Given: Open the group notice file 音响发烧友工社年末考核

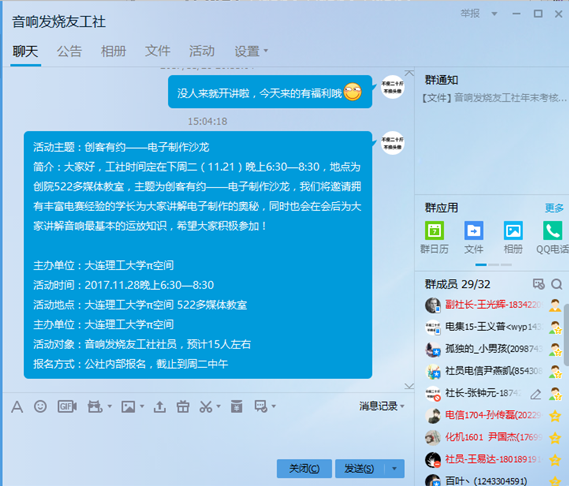Looking at the screenshot, I should coord(494,98).
